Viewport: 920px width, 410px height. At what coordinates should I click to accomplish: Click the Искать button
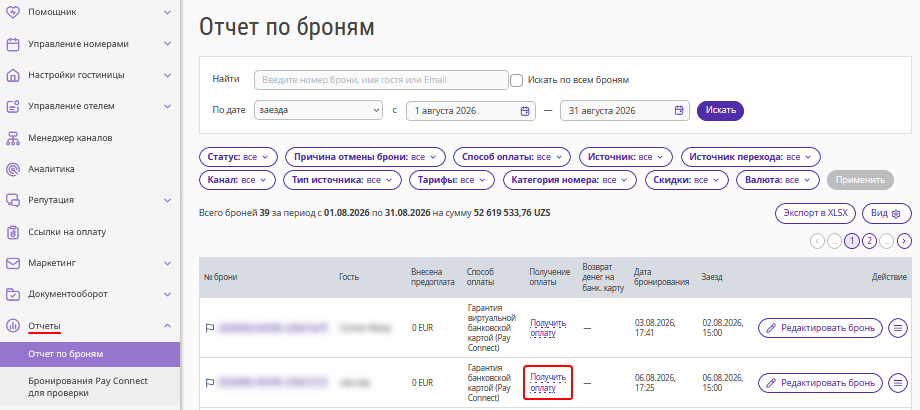click(x=720, y=110)
